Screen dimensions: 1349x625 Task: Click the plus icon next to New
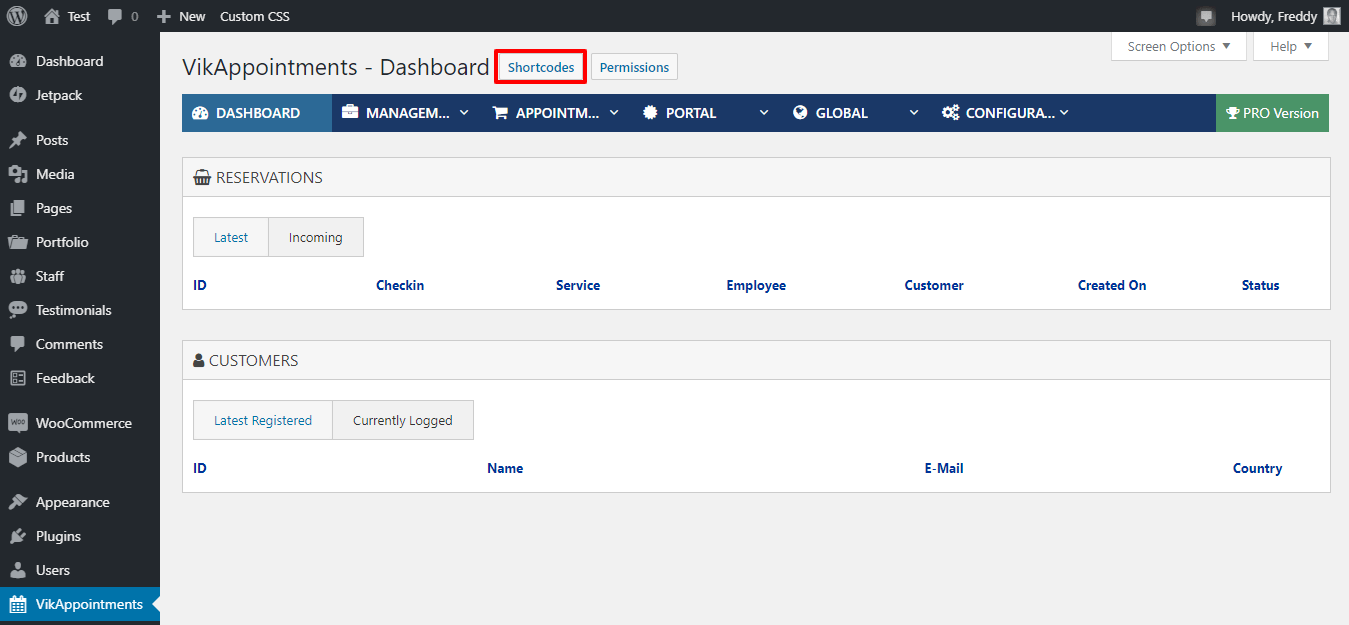pyautogui.click(x=164, y=17)
